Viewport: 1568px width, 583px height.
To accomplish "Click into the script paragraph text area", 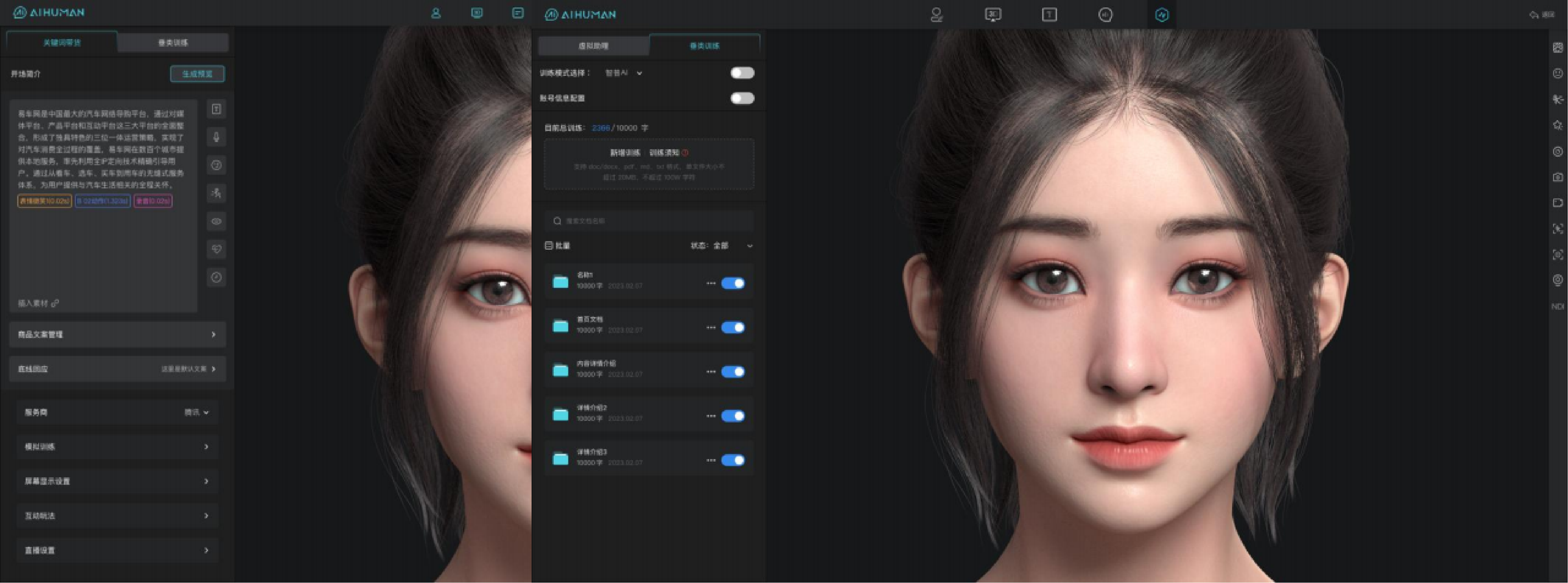I will [100, 149].
